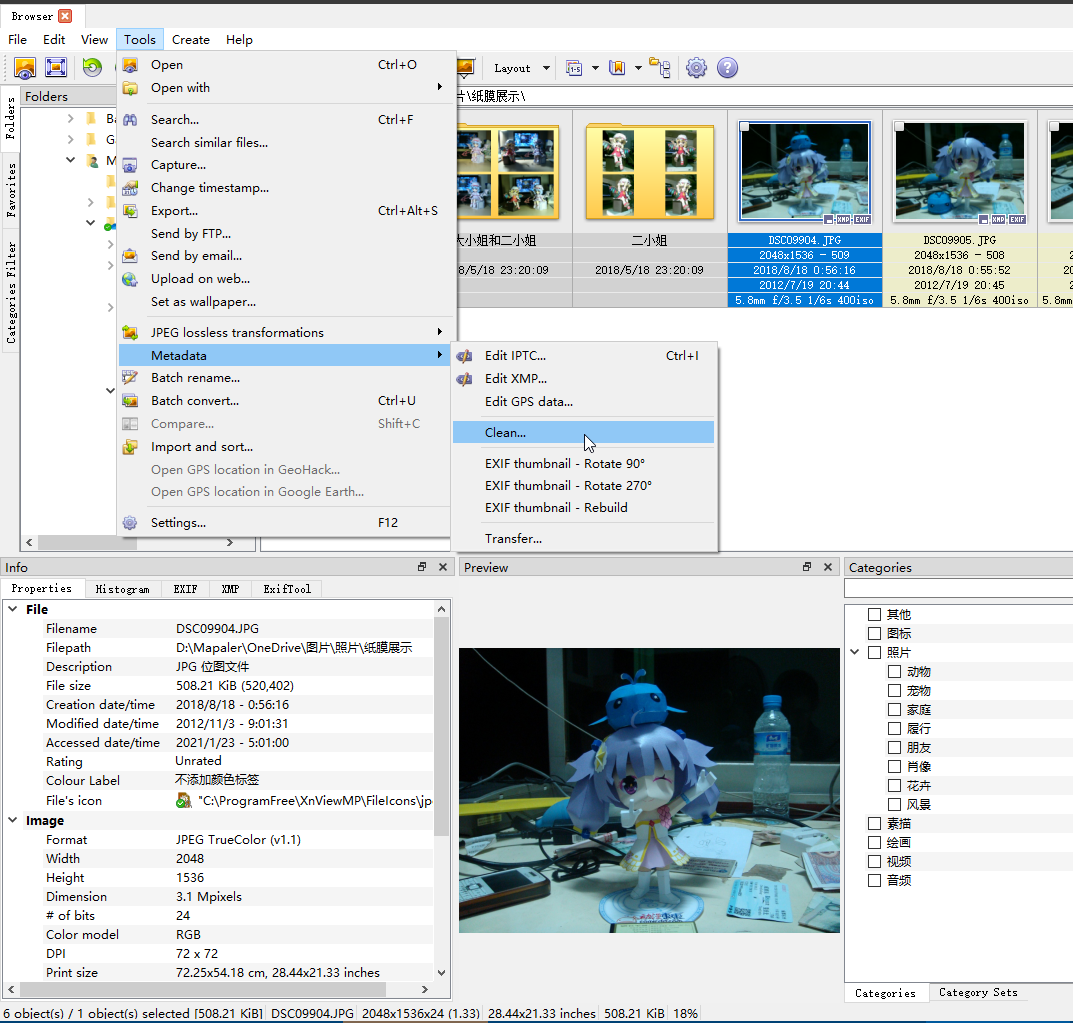Click the Edit IPTC icon in submenu

pos(465,356)
